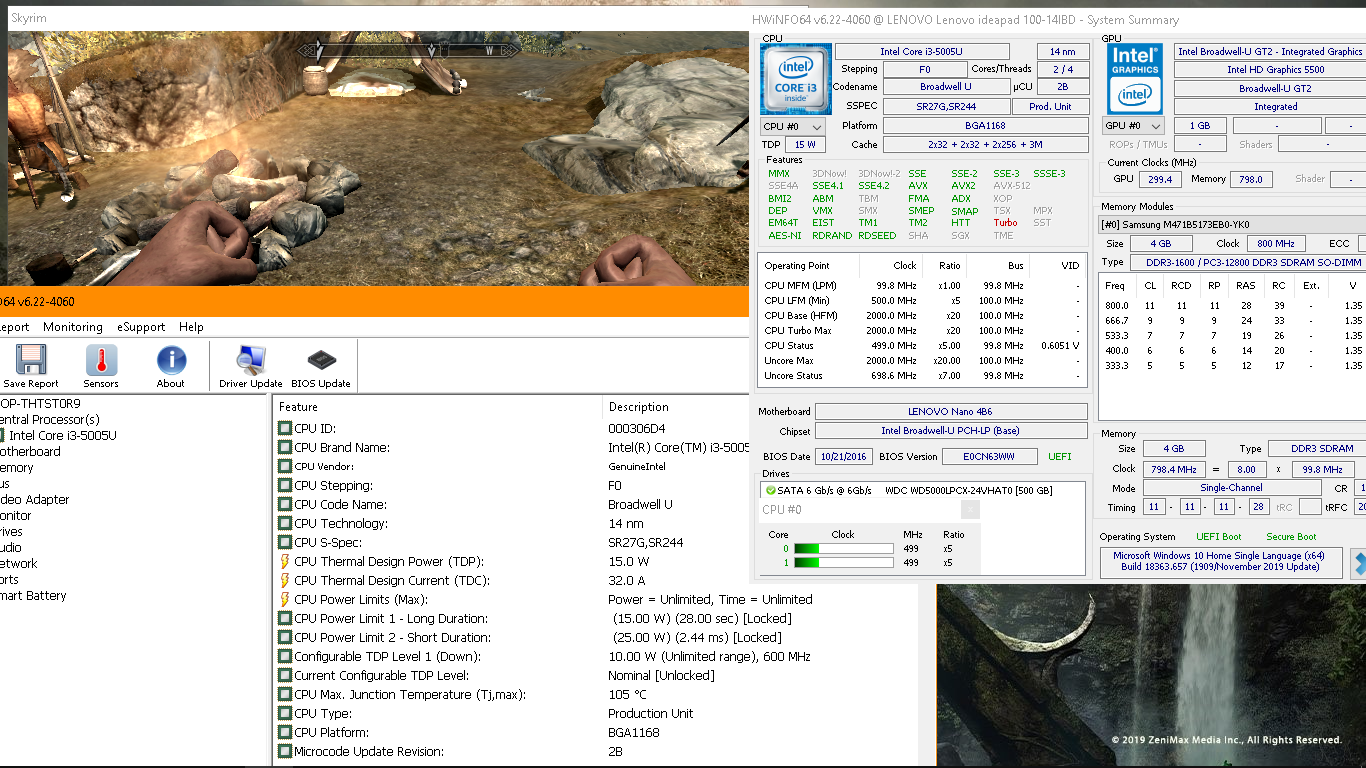Click the Save Report floppy disk icon
Image resolution: width=1366 pixels, height=768 pixels.
point(31,361)
